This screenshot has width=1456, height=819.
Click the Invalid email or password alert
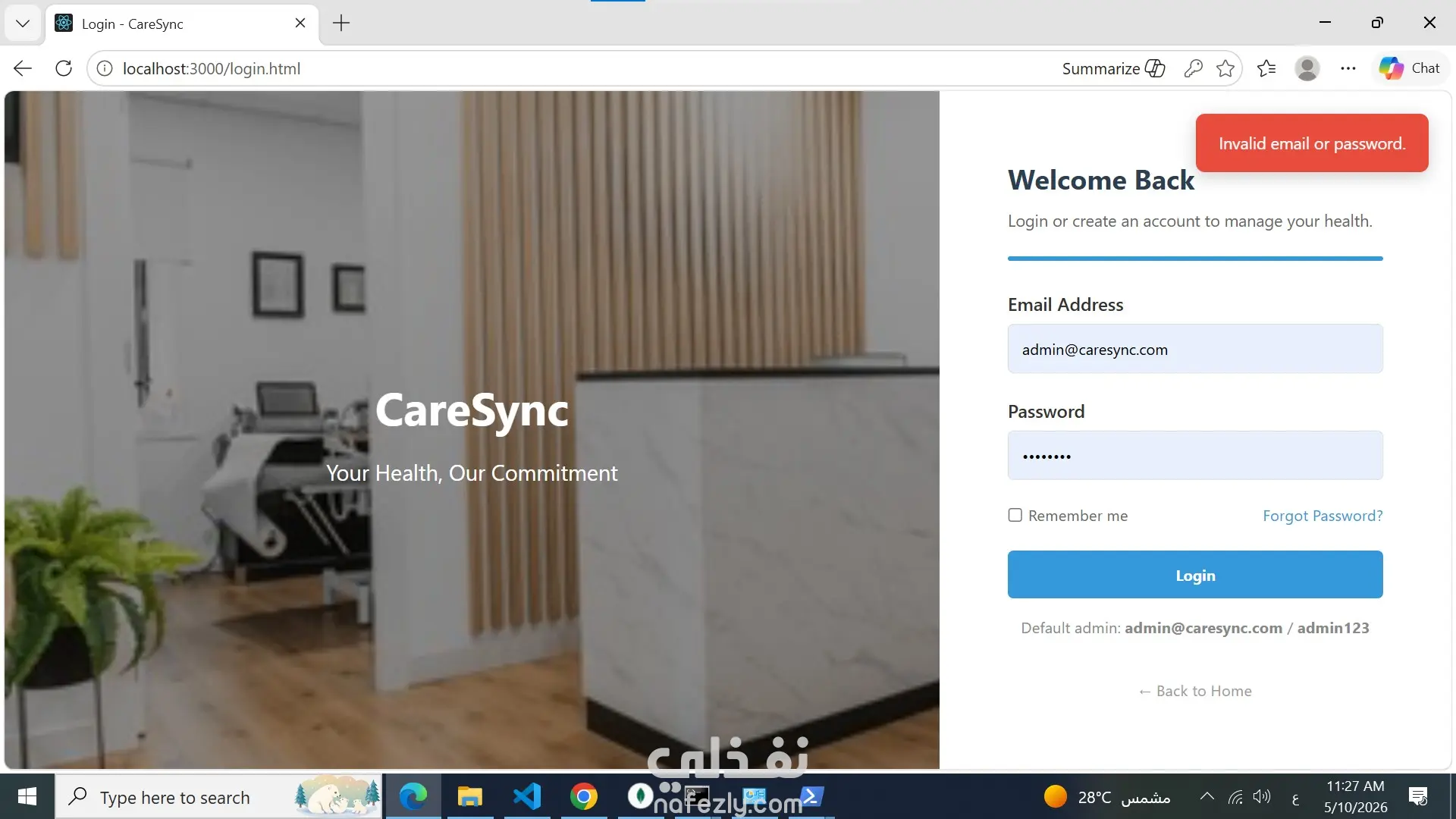1312,143
